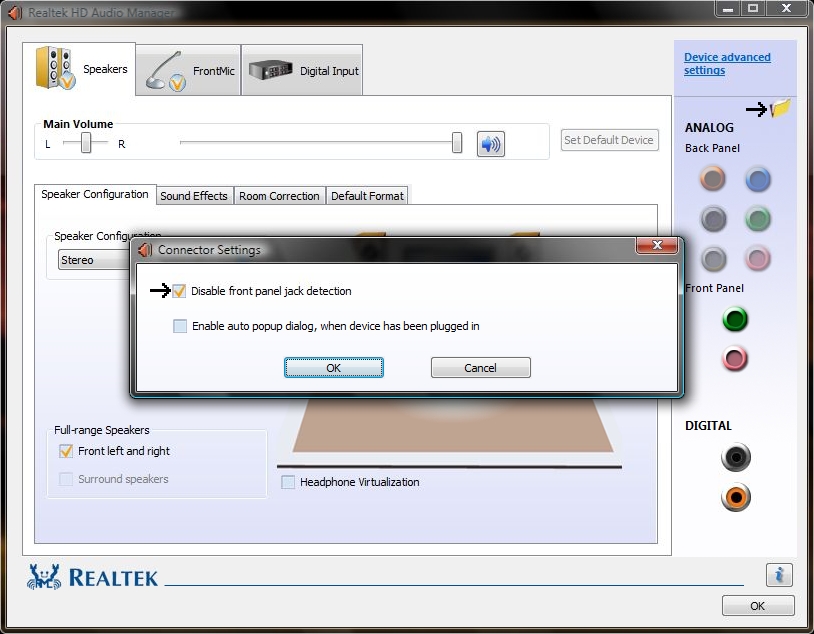Screen dimensions: 814x634
Task: Select the black DIGITAL jack
Action: point(736,457)
